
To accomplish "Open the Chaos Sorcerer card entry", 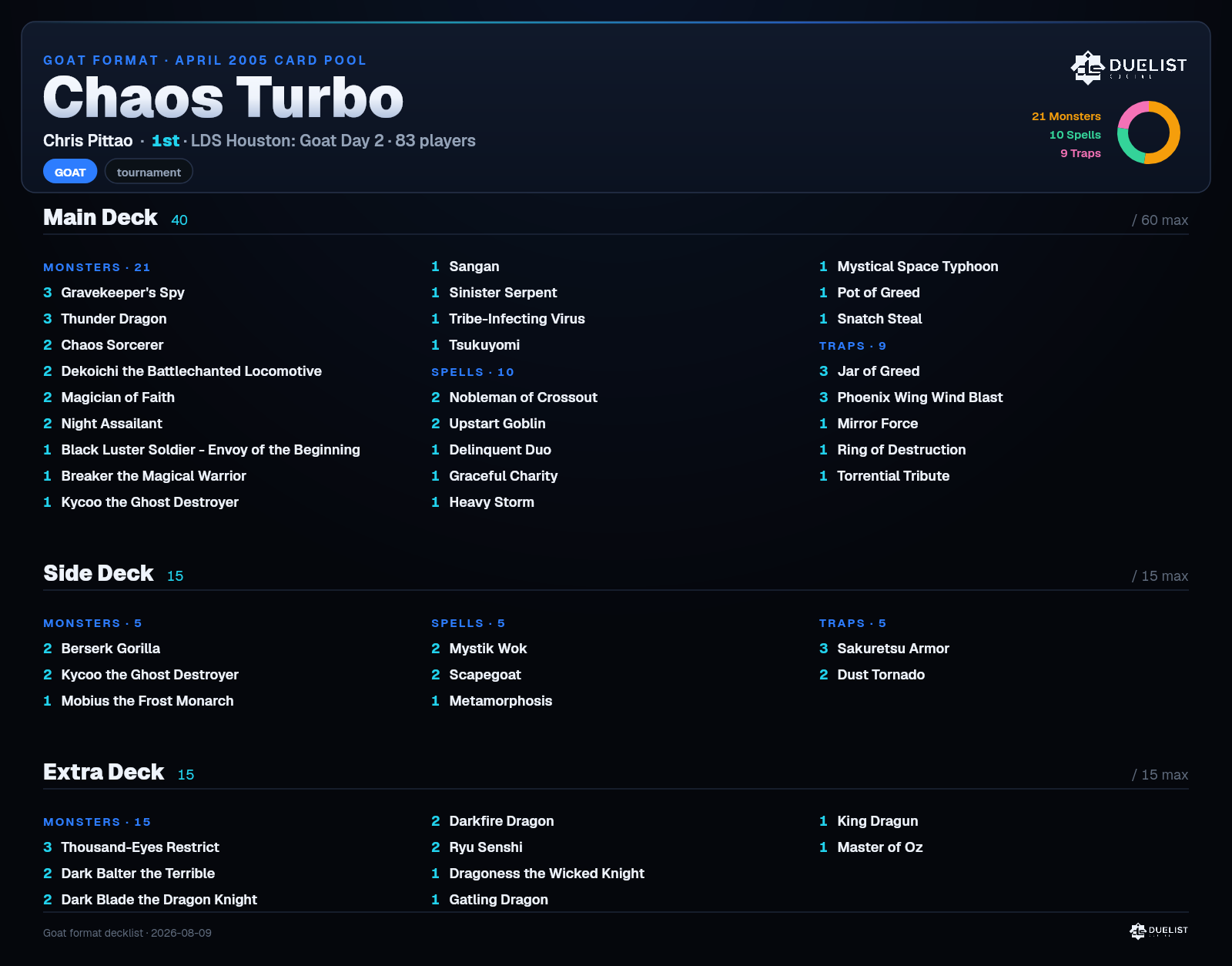I will click(103, 345).
